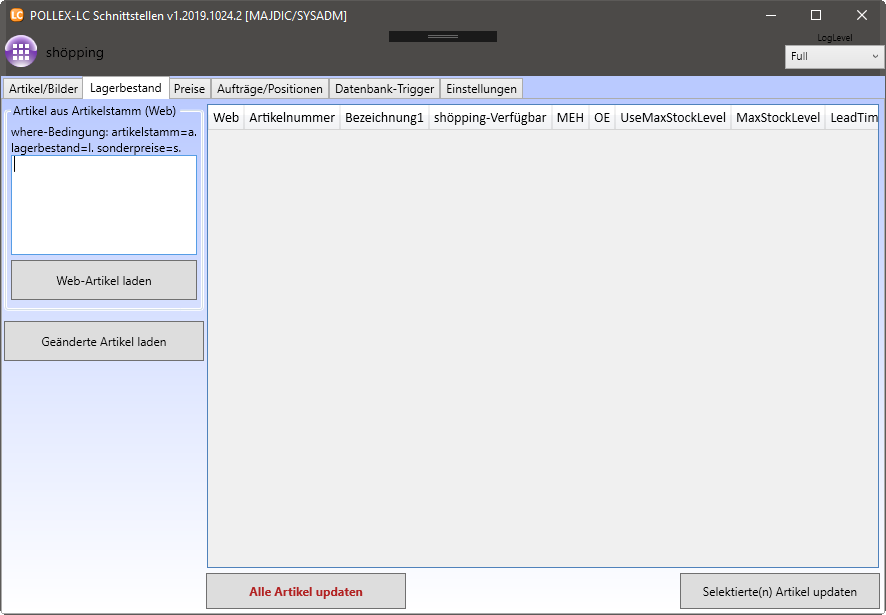Select the UseMaxStockLevel column header
The image size is (886, 615).
[672, 118]
